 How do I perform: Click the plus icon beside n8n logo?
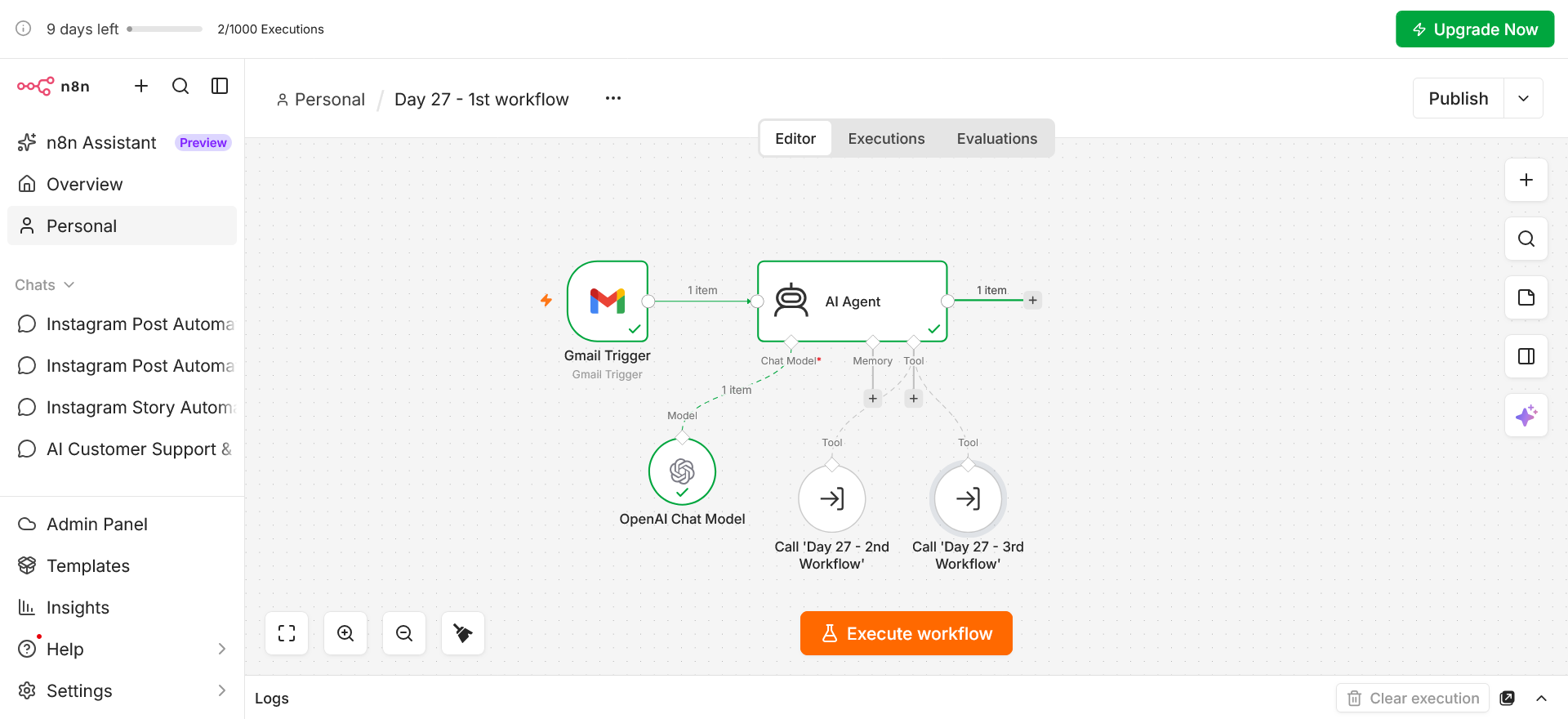(x=141, y=86)
